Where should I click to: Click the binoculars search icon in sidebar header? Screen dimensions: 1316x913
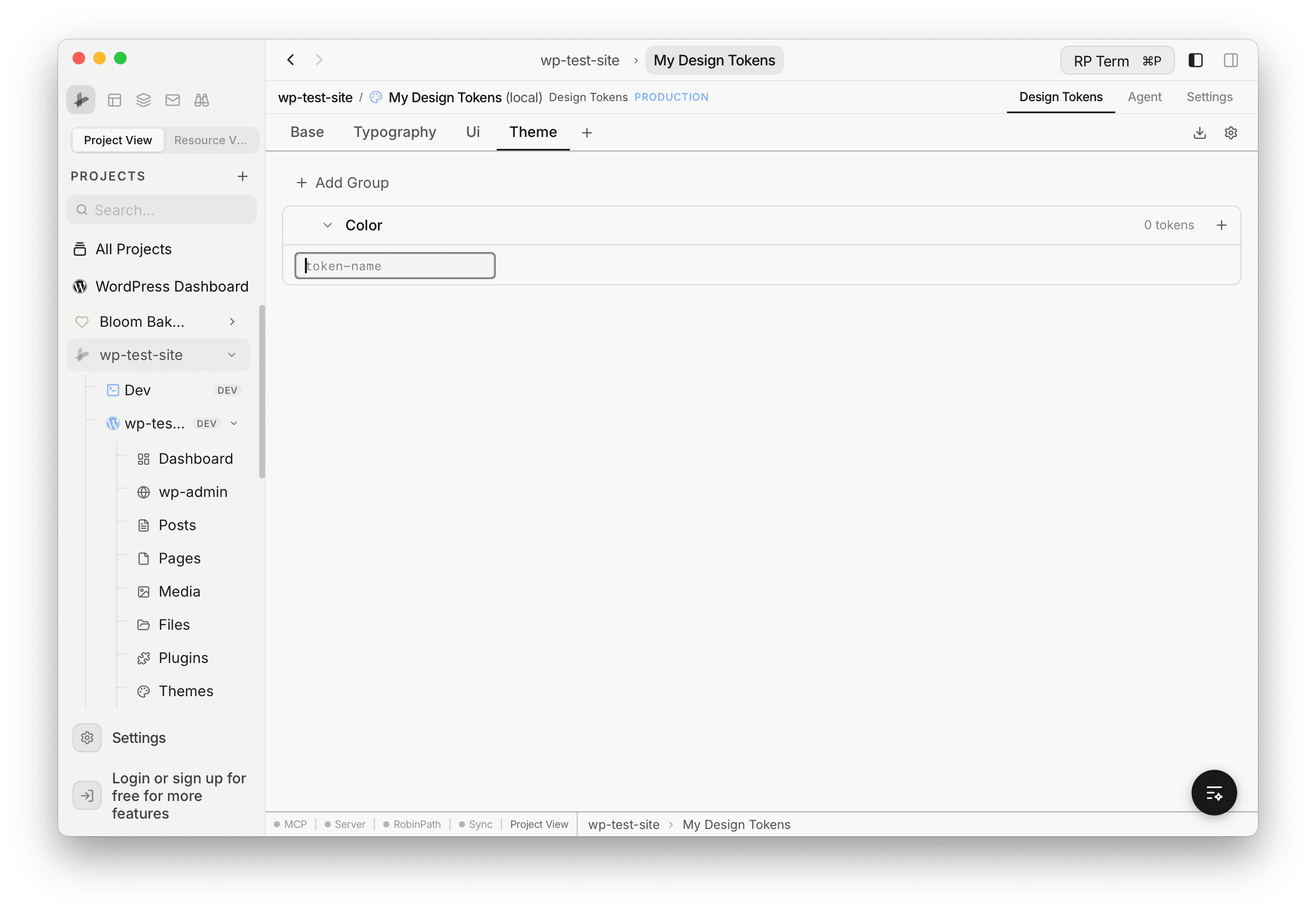(201, 100)
